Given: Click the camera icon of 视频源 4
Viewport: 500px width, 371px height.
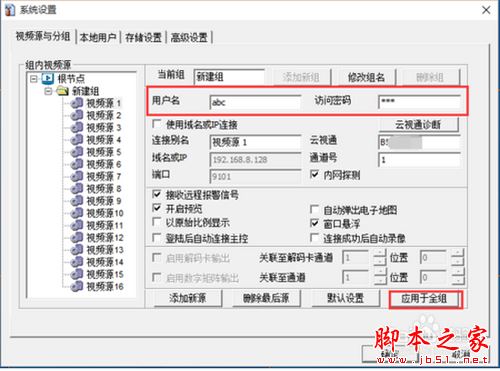Looking at the screenshot, I should click(77, 140).
